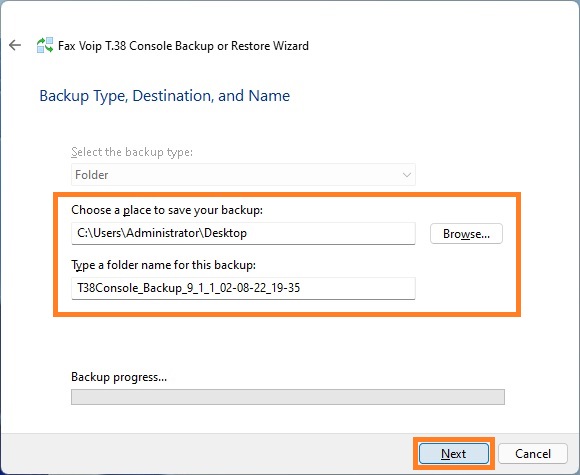Proceed with the Next button

[453, 454]
